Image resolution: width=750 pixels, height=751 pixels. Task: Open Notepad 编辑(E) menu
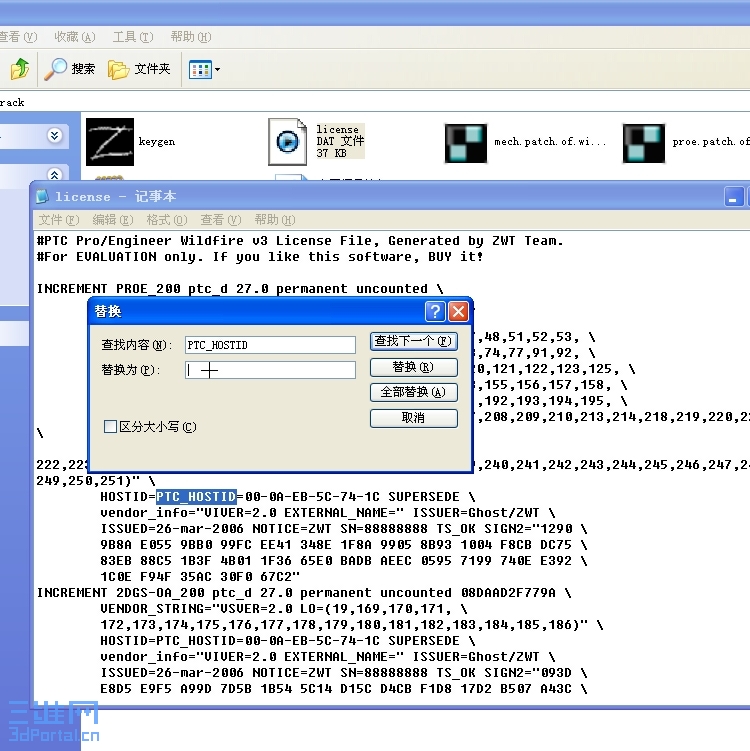coord(113,220)
